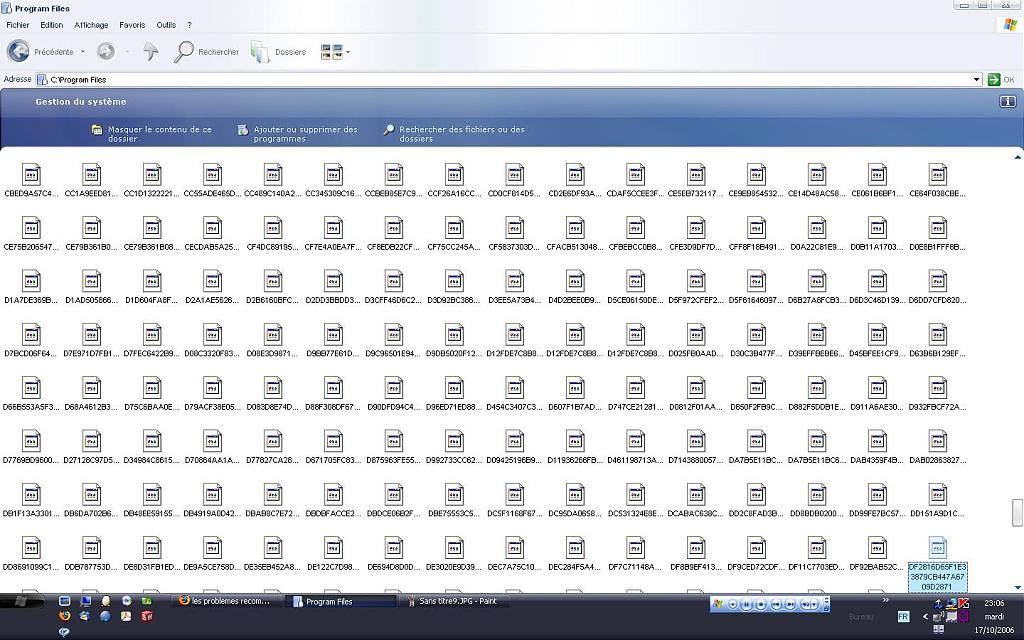
Task: Select file D7BCD06F64...
Action: (31, 341)
